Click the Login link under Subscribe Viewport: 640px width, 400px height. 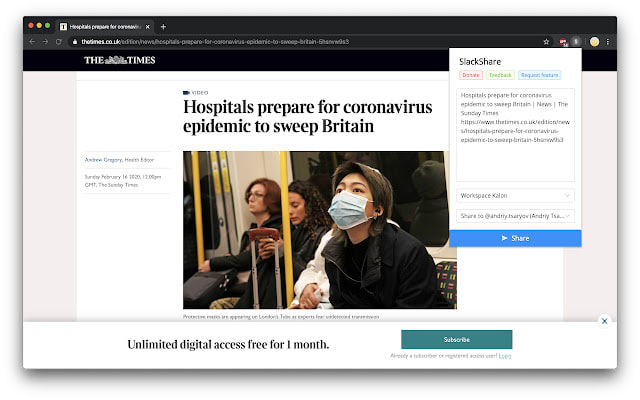click(x=505, y=356)
